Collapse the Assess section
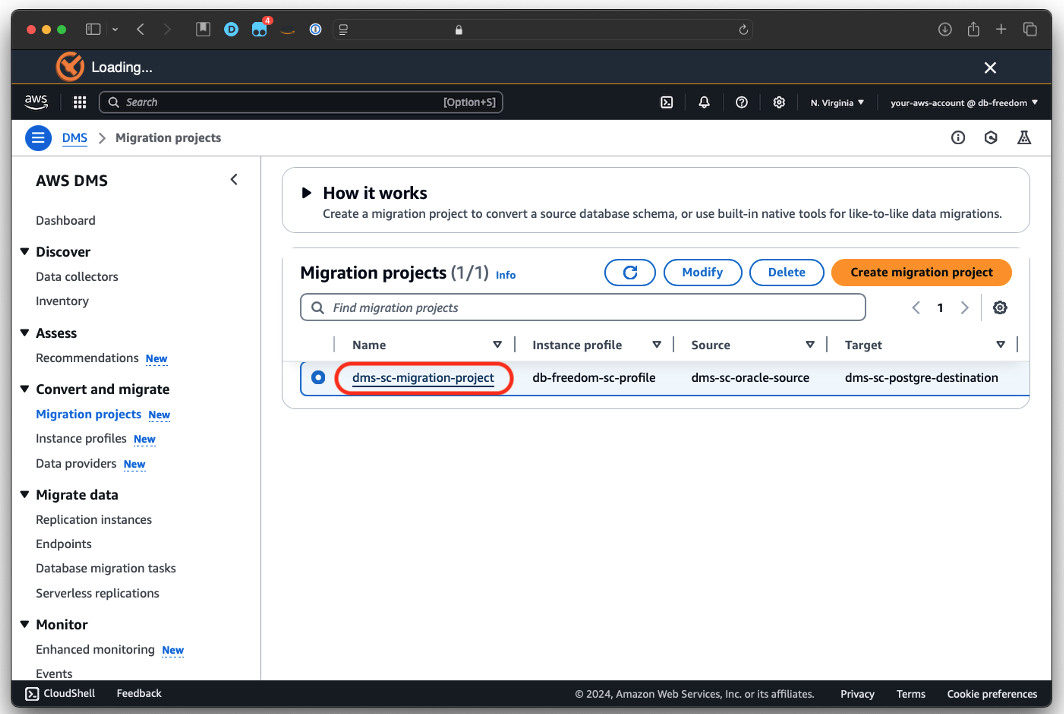The height and width of the screenshot is (714, 1064). pyautogui.click(x=24, y=333)
